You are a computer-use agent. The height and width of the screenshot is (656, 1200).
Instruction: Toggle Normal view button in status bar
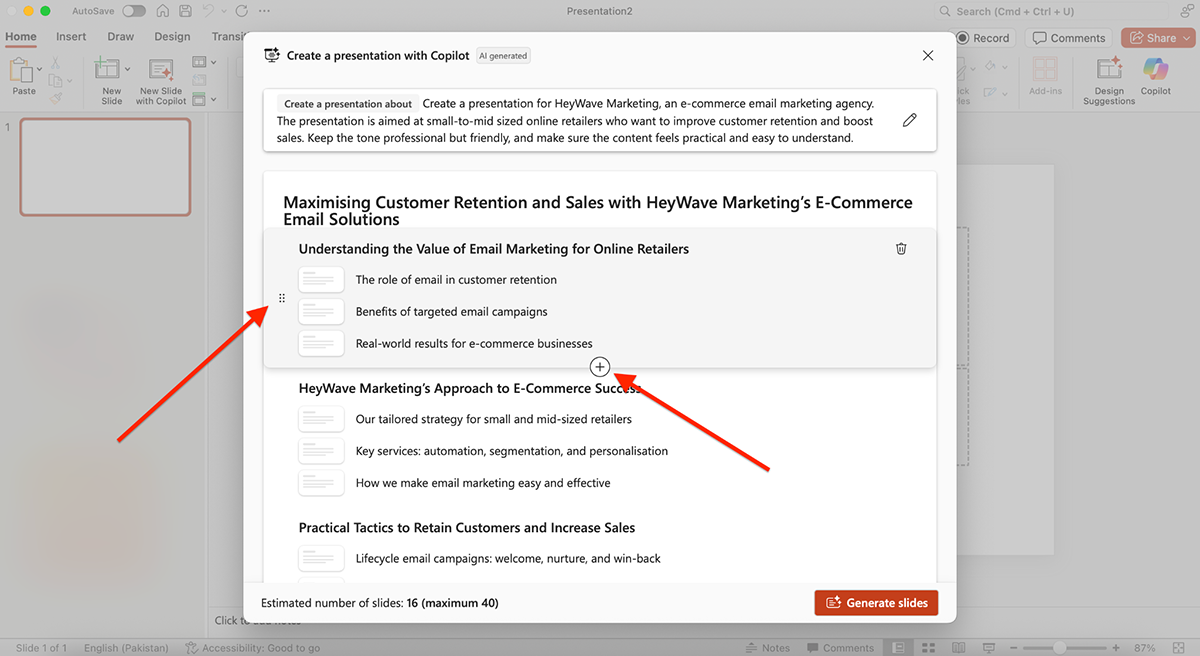[x=900, y=648]
